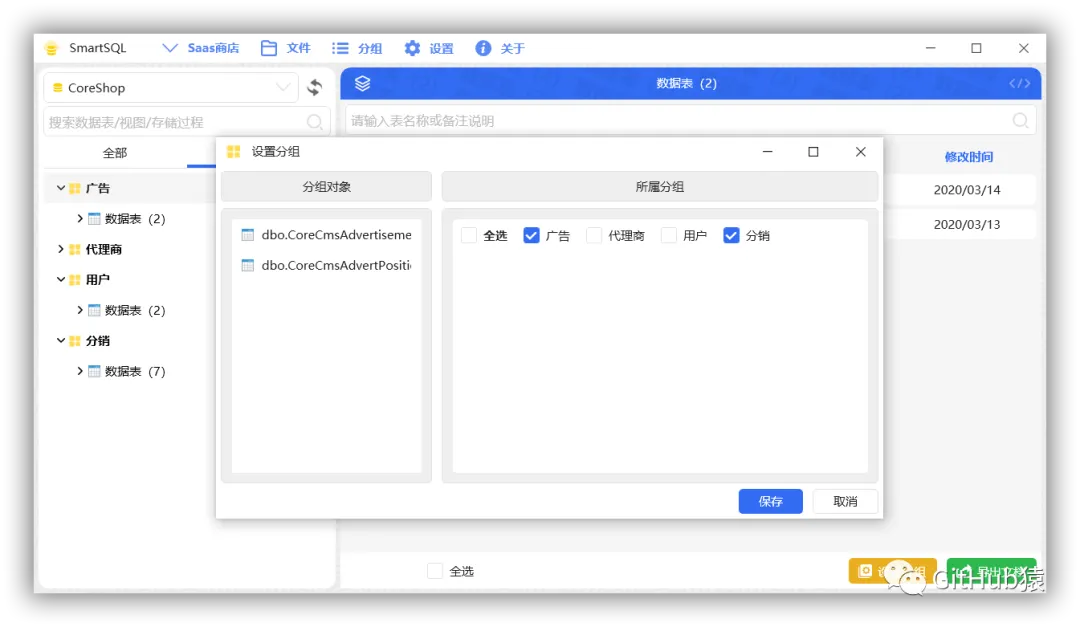Click the gear icon beside 设置
Screen dimensions: 1080x627
click(x=412, y=48)
